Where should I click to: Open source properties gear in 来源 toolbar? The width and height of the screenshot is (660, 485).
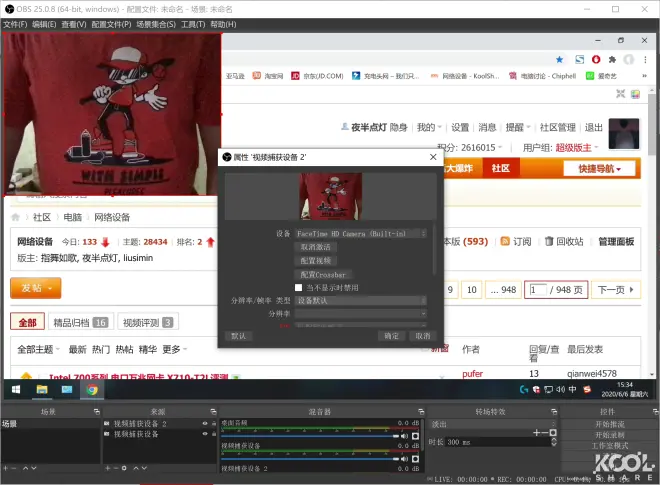pyautogui.click(x=124, y=468)
